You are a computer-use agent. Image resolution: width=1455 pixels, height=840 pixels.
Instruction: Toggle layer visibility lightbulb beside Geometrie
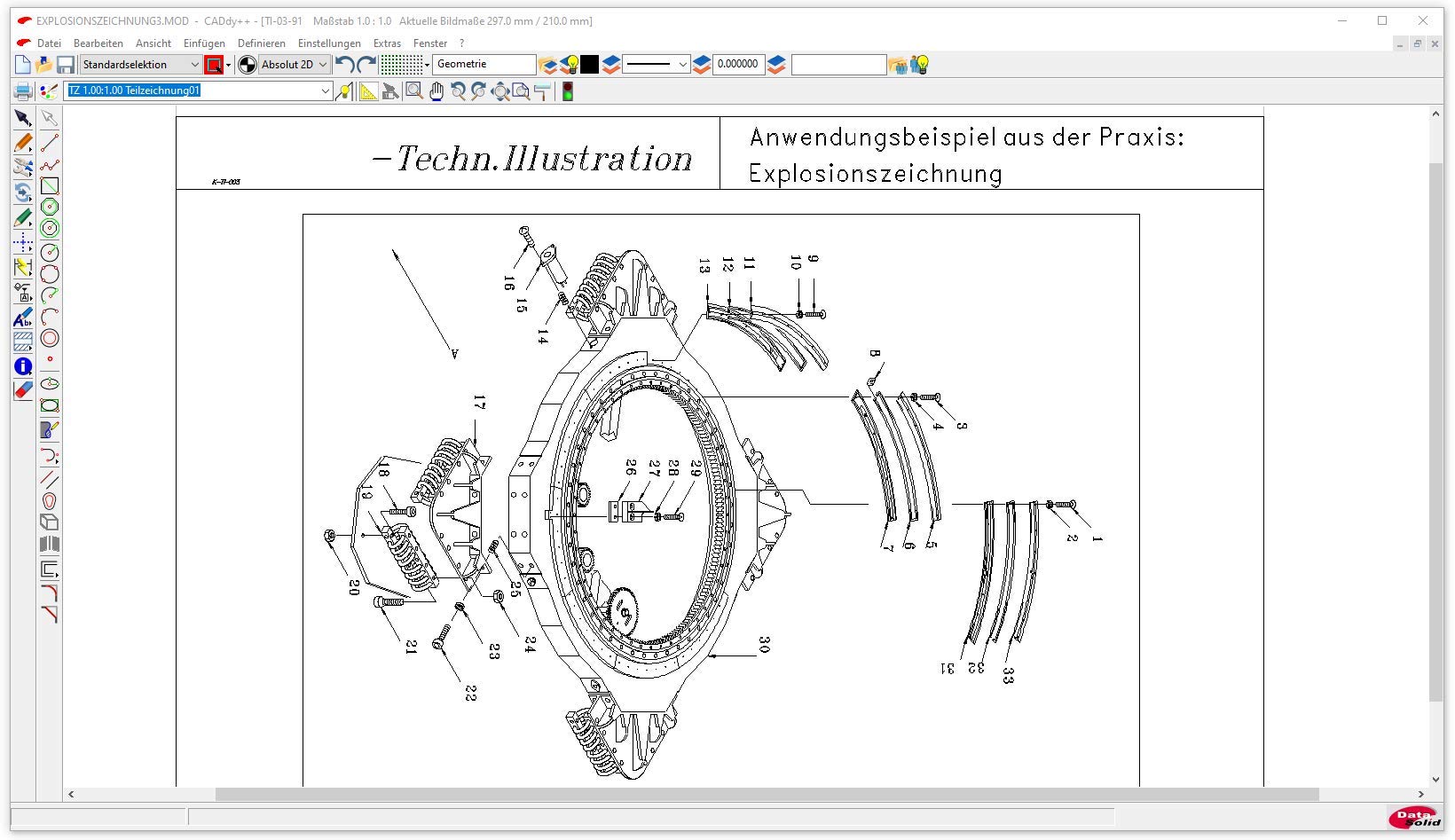pyautogui.click(x=570, y=65)
